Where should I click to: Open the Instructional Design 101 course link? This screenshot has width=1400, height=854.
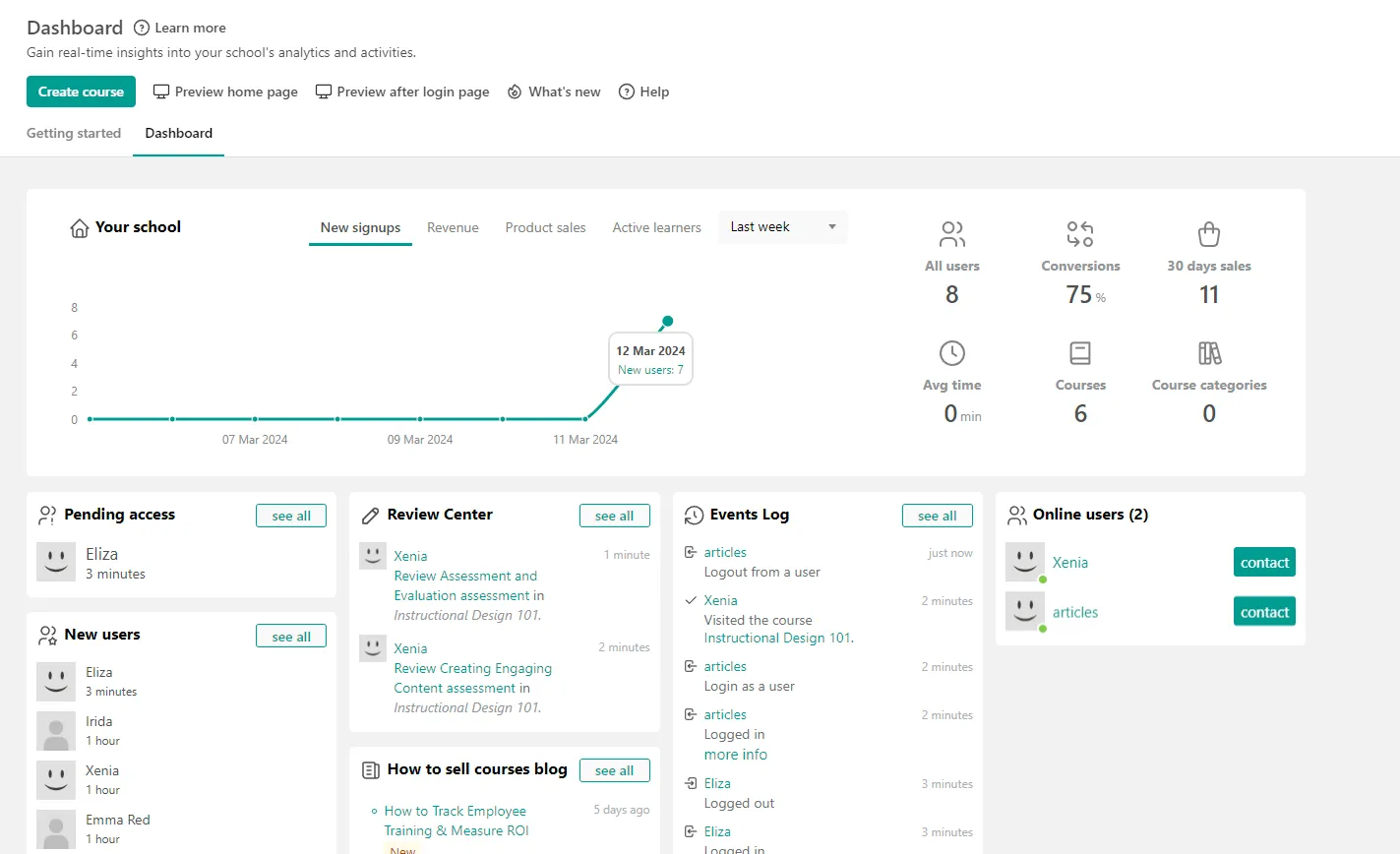tap(777, 638)
